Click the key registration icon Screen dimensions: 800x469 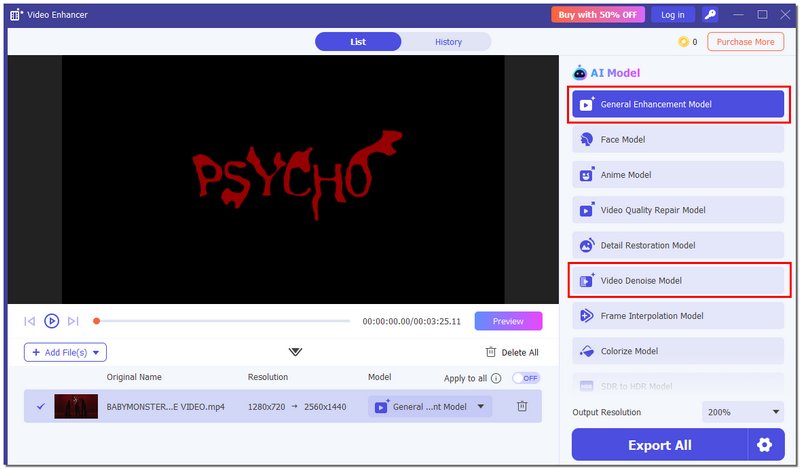(710, 14)
